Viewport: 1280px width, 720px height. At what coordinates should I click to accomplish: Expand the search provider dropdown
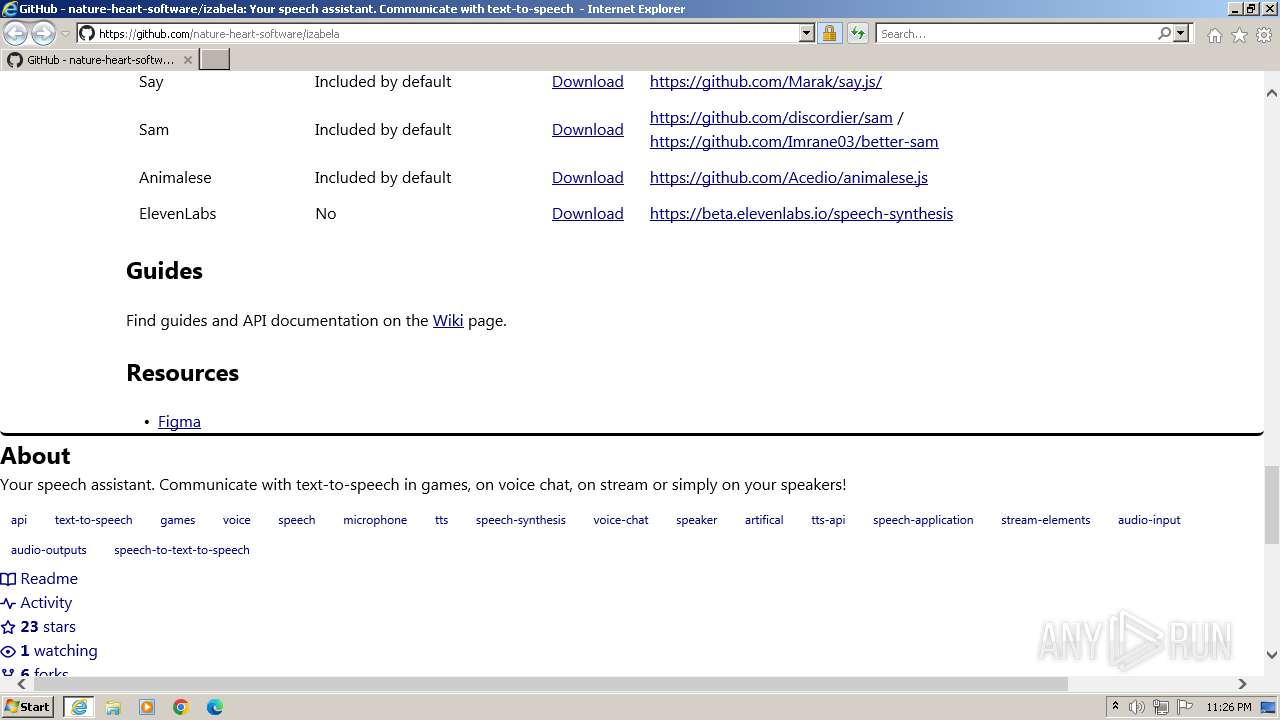(1181, 33)
